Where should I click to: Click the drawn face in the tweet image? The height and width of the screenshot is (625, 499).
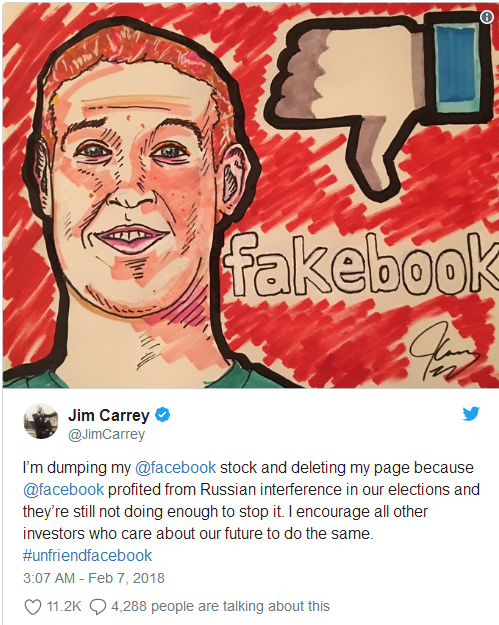[138, 191]
